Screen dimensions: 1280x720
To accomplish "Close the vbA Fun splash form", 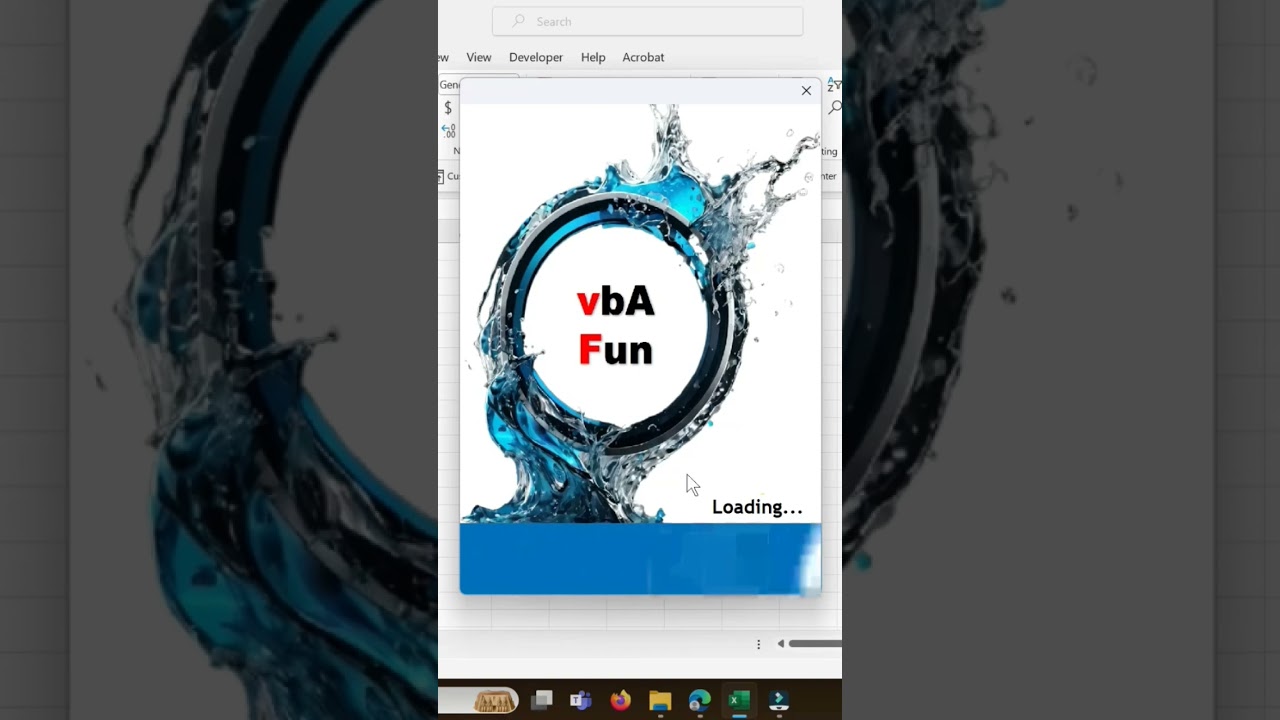I will 806,91.
